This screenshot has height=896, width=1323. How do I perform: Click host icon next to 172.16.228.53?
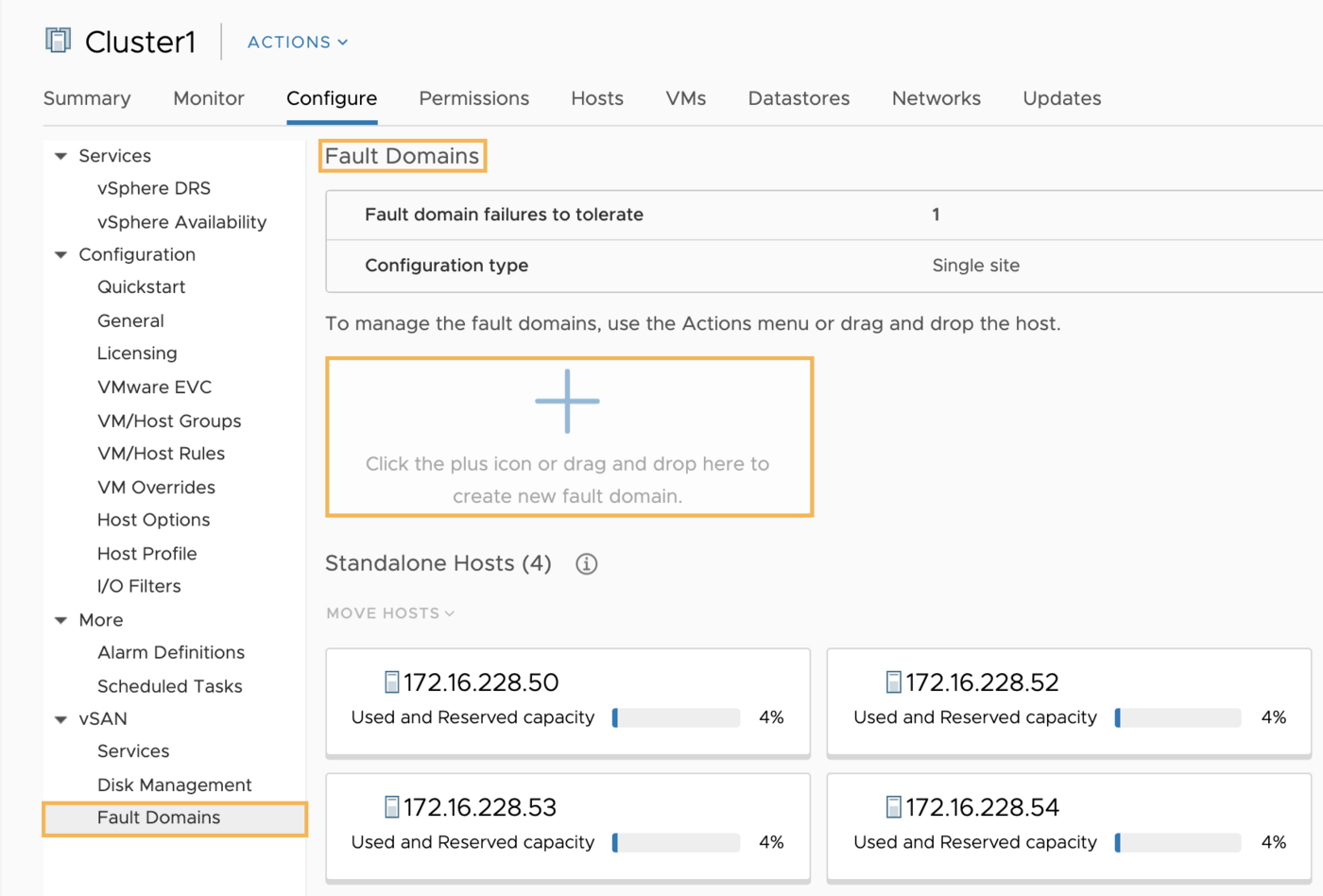[391, 807]
